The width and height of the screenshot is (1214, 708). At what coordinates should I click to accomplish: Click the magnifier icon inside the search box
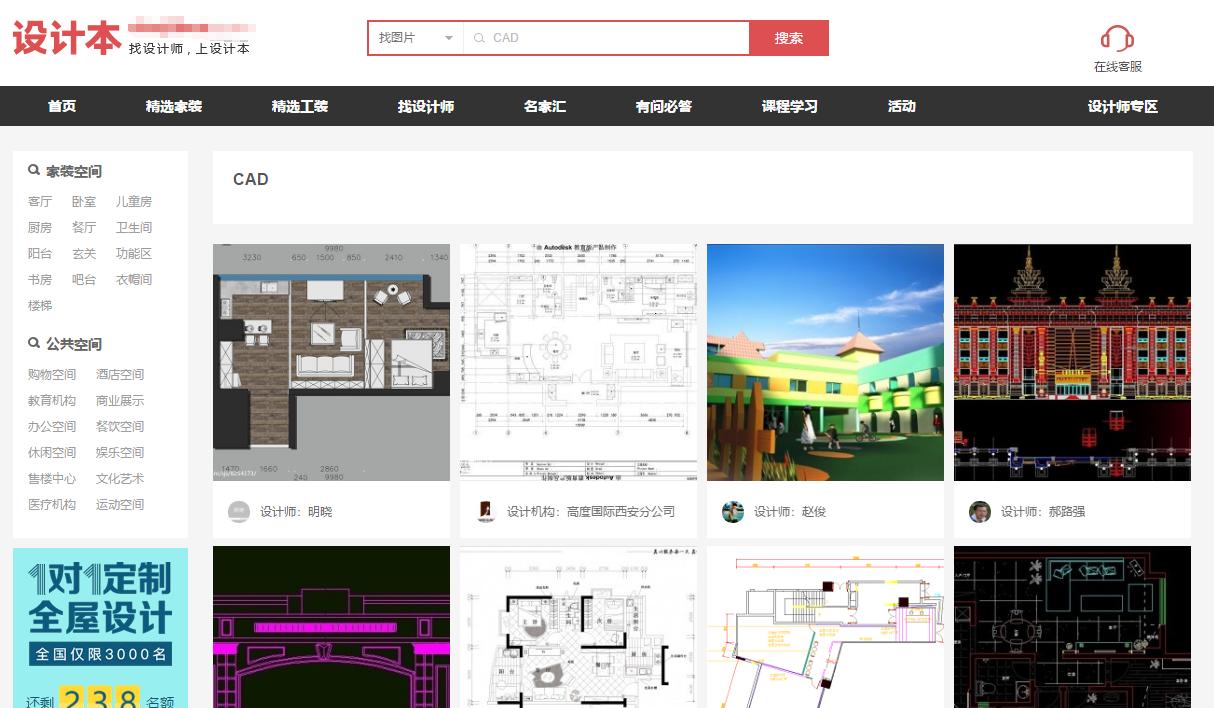479,38
